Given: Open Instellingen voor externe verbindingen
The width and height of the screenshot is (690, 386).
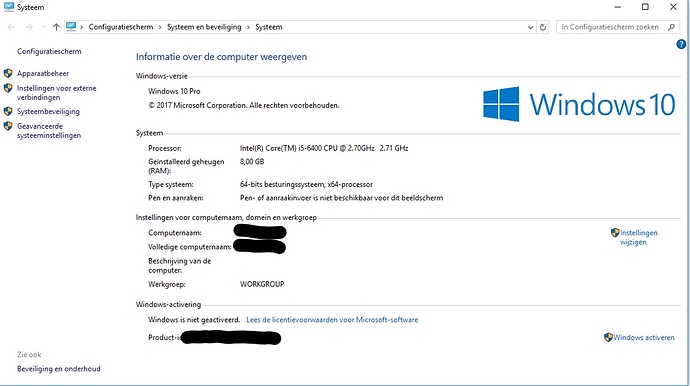Looking at the screenshot, I should click(x=56, y=93).
